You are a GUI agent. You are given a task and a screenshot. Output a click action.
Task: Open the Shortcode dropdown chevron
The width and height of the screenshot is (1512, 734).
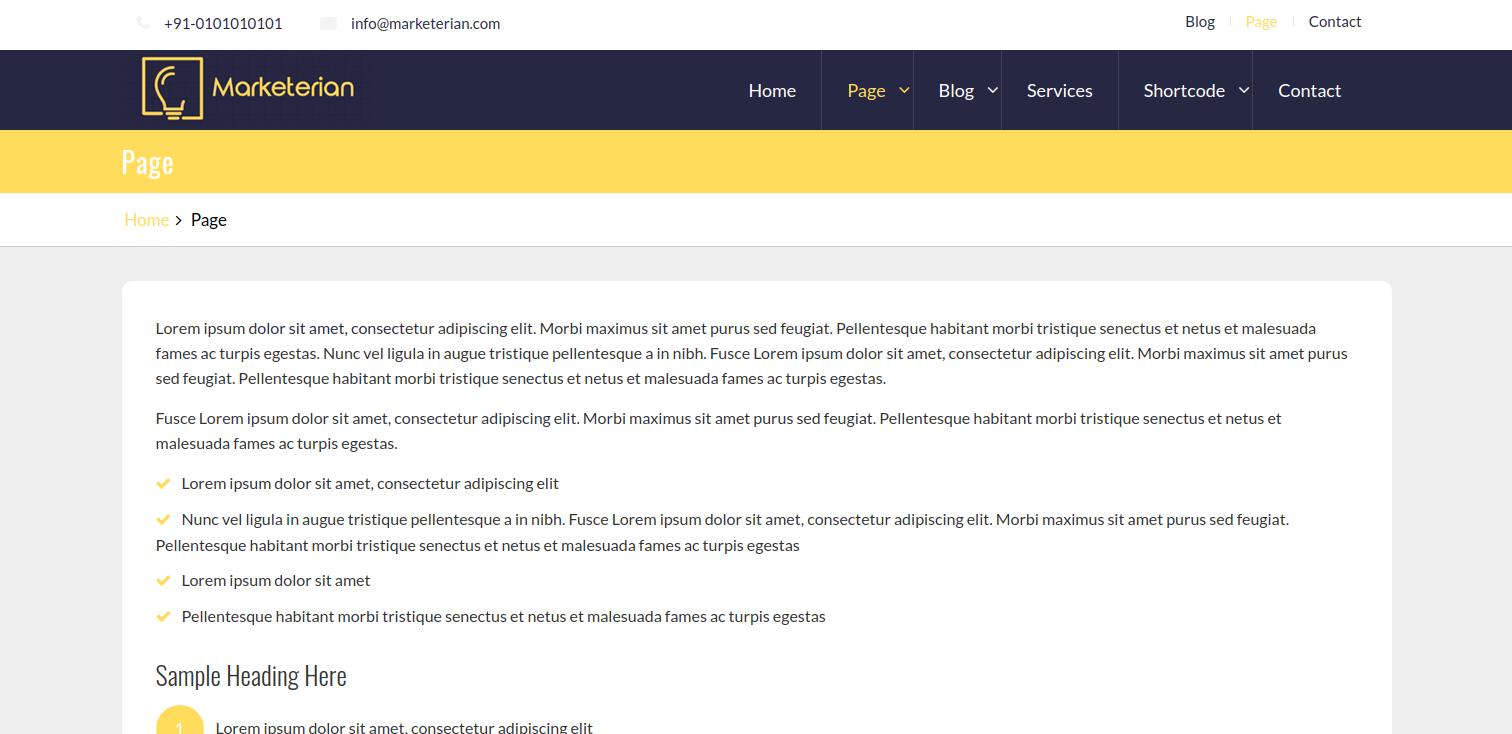point(1244,90)
